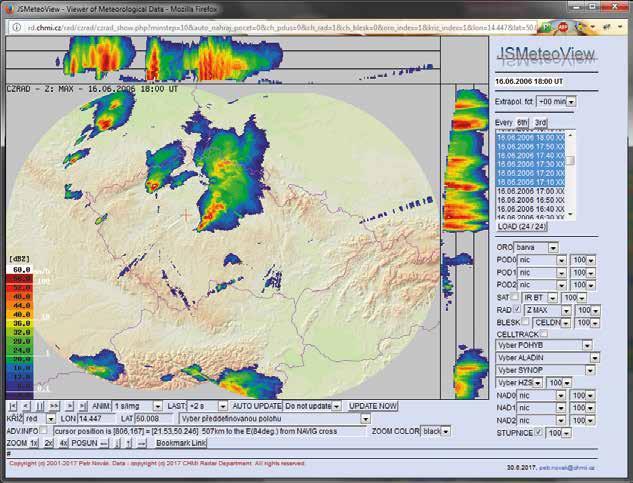Viewport: 633px width, 483px height.
Task: Step back one frame in animation
Action: (x=26, y=406)
